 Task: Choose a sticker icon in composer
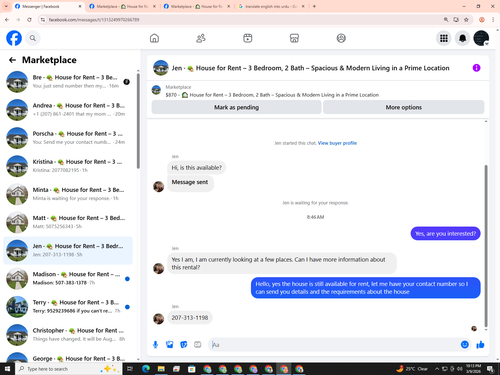click(184, 345)
